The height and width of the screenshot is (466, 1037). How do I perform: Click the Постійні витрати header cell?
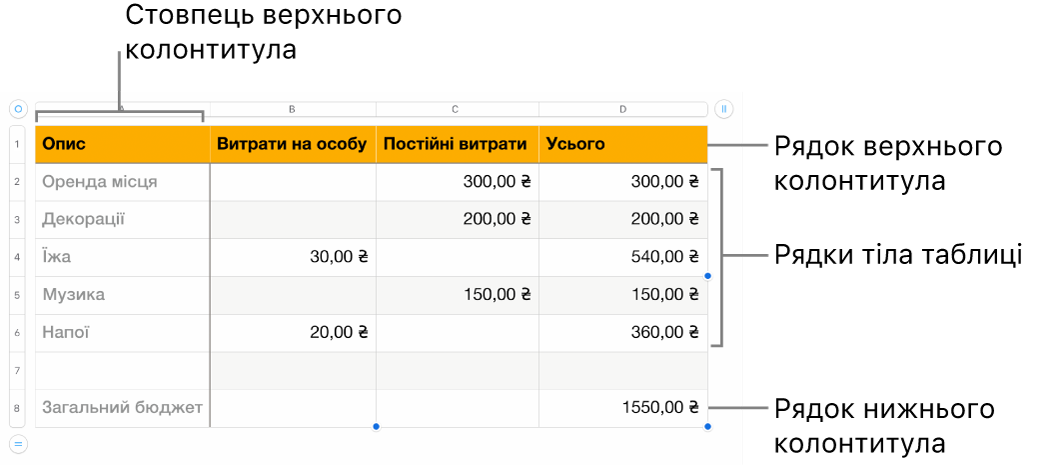[x=458, y=144]
